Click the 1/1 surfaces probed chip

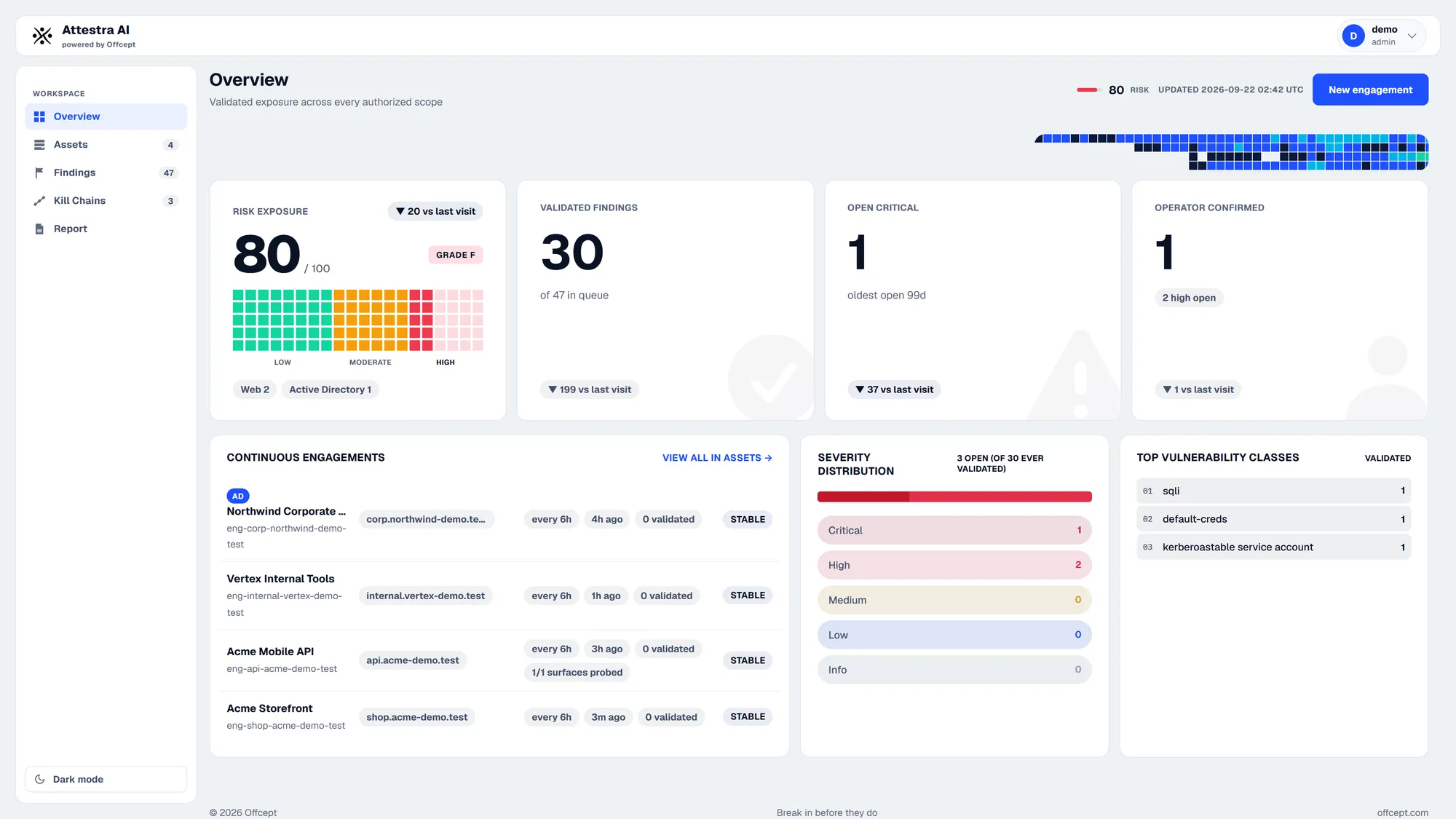tap(577, 673)
